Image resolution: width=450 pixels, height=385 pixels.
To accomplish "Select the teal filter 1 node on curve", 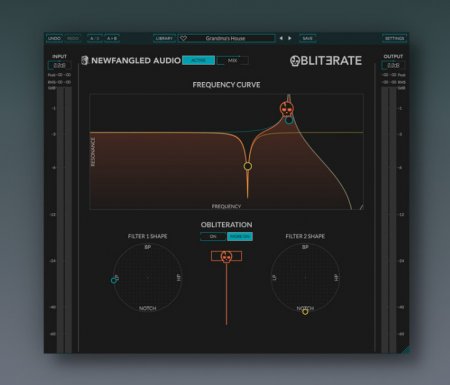I will pos(289,120).
